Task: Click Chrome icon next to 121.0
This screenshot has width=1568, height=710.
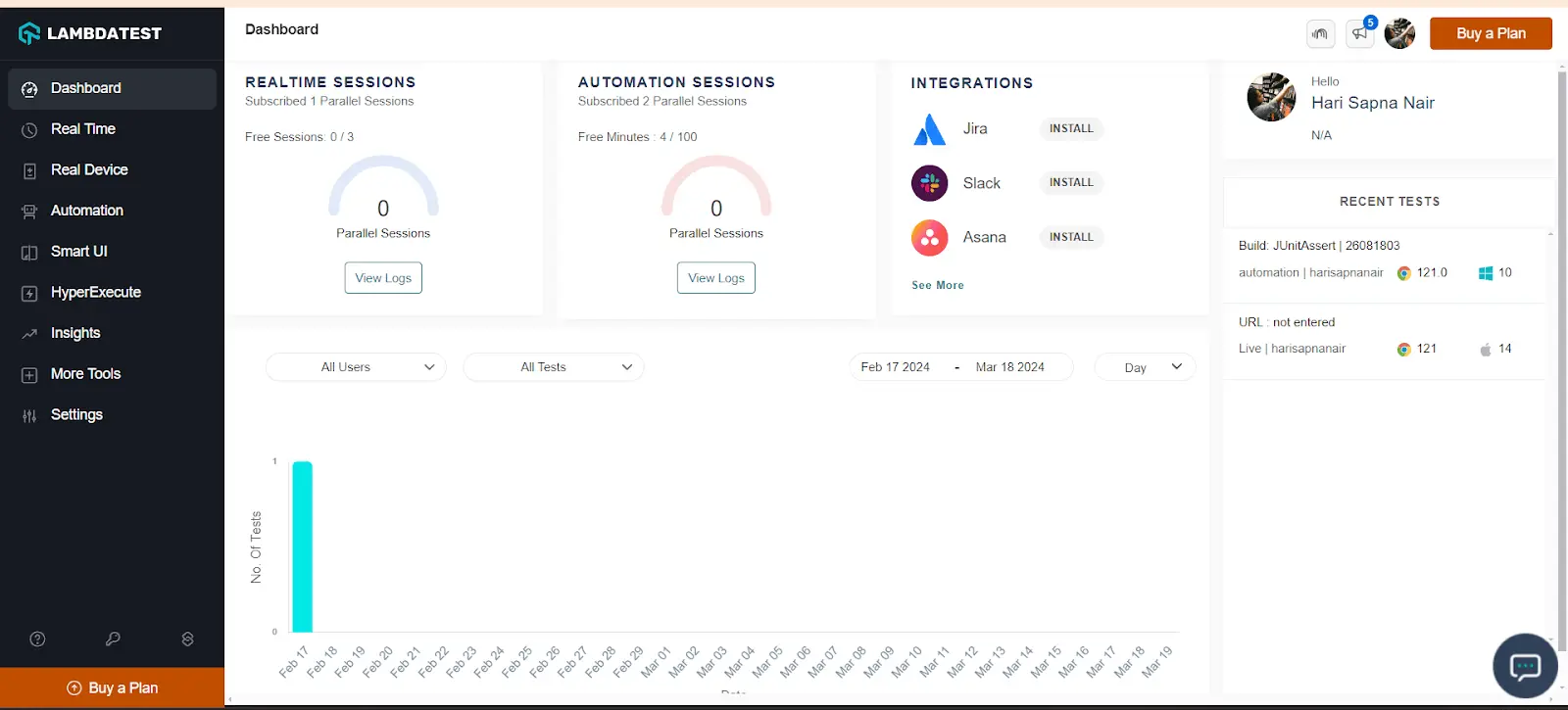Action: [1403, 273]
